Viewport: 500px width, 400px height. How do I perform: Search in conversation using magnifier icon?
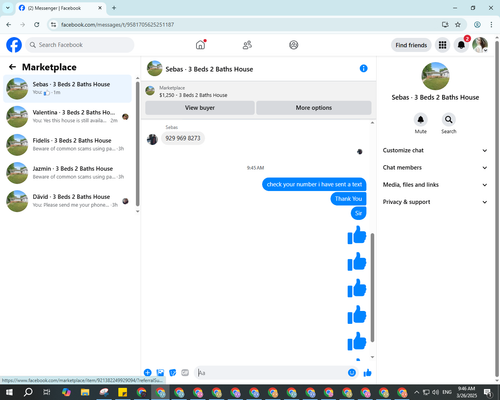[449, 119]
